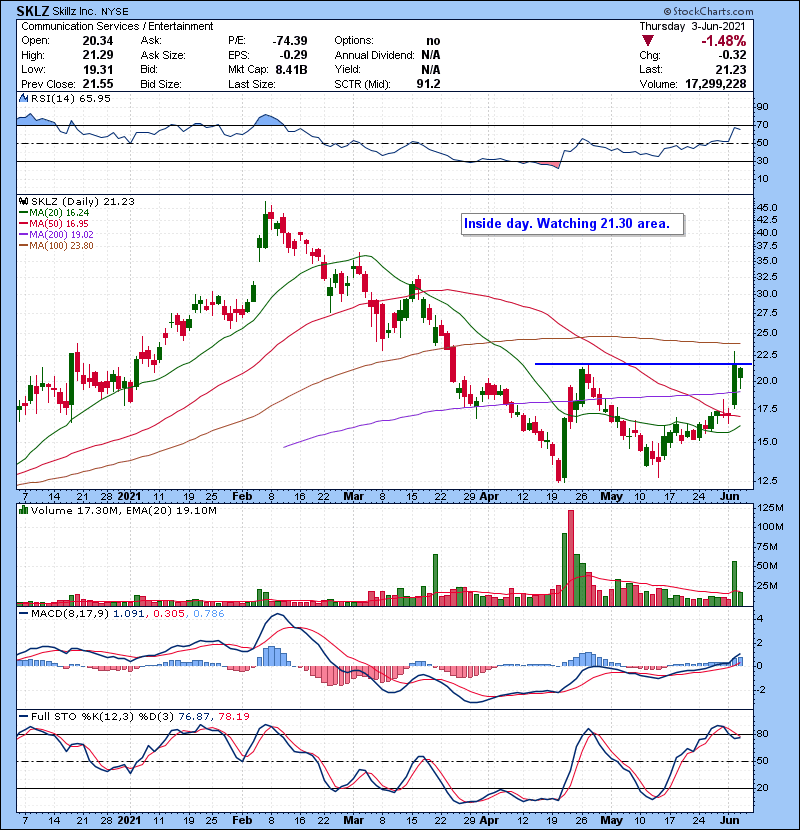This screenshot has width=800, height=830.
Task: Click the Mkt Cap value 8.41B
Action: [x=291, y=69]
